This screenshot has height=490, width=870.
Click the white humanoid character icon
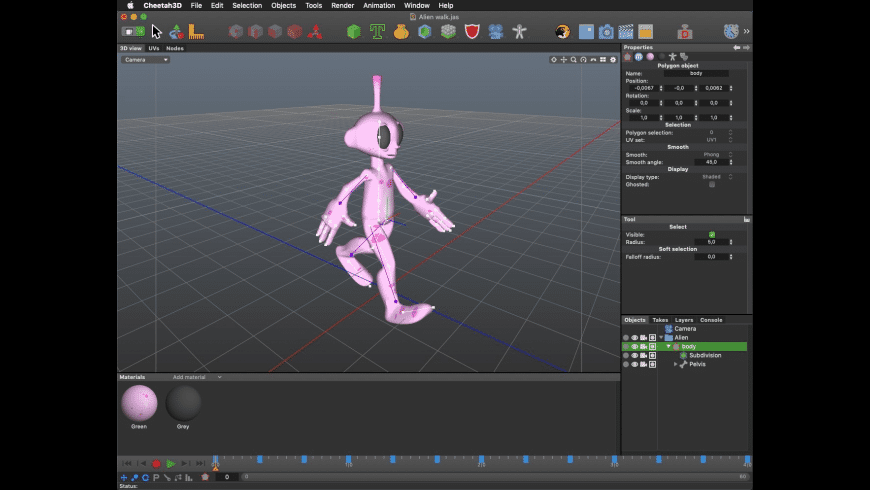pyautogui.click(x=519, y=31)
